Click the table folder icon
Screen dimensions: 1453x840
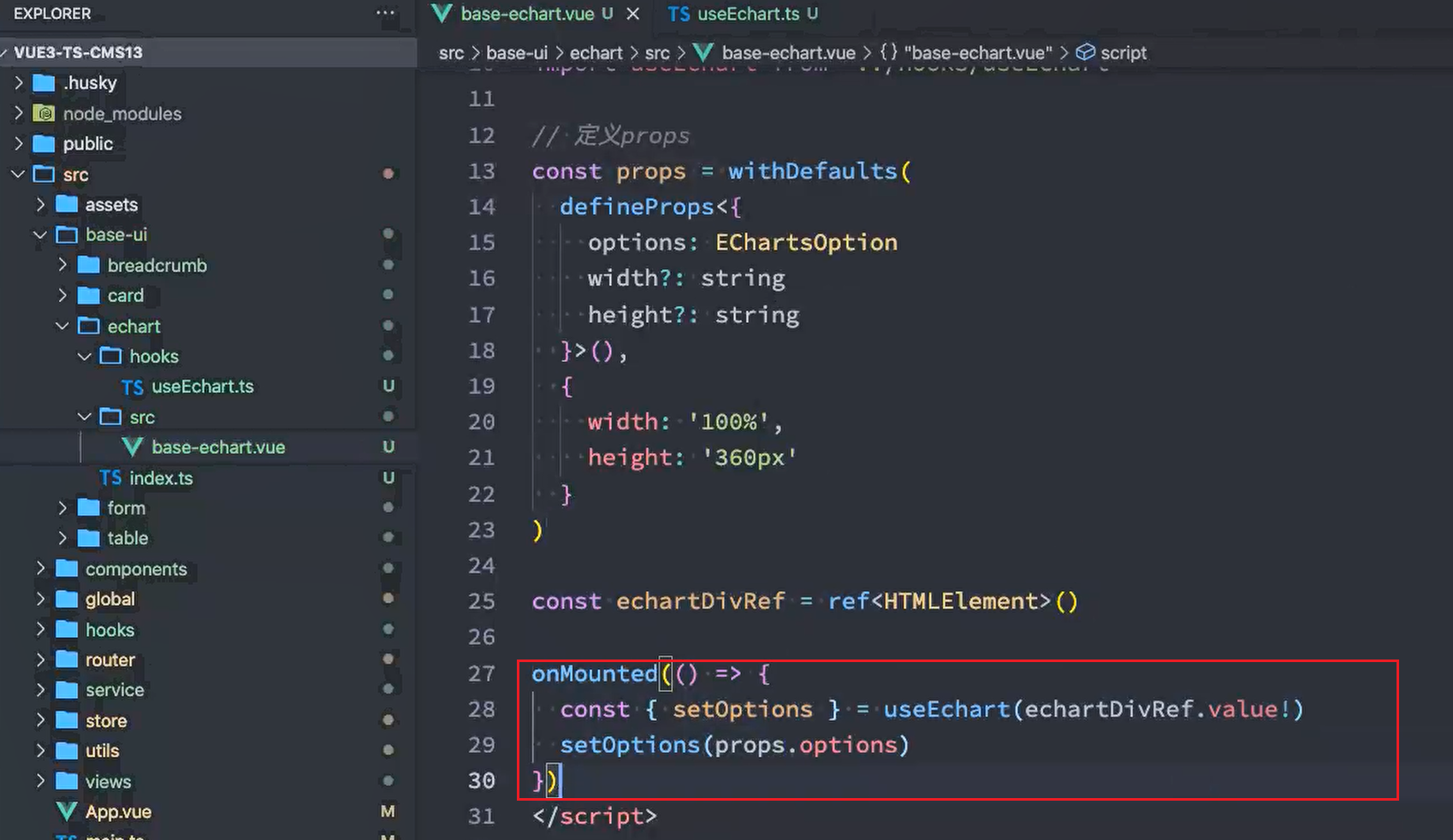[89, 538]
